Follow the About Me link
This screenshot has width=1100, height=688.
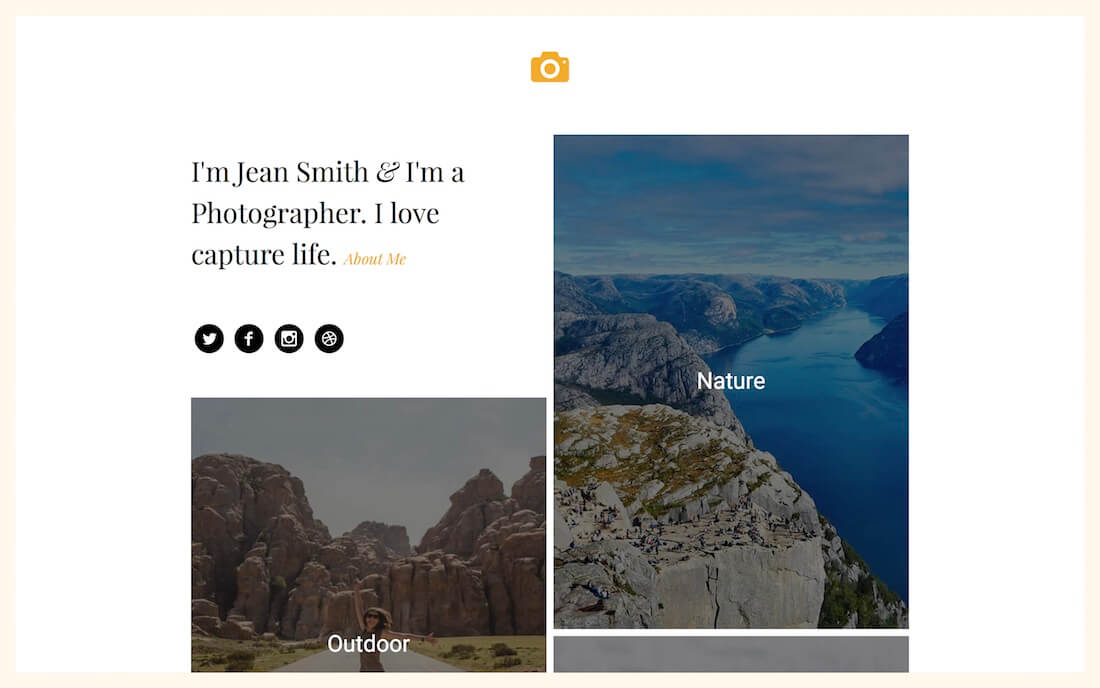[375, 259]
